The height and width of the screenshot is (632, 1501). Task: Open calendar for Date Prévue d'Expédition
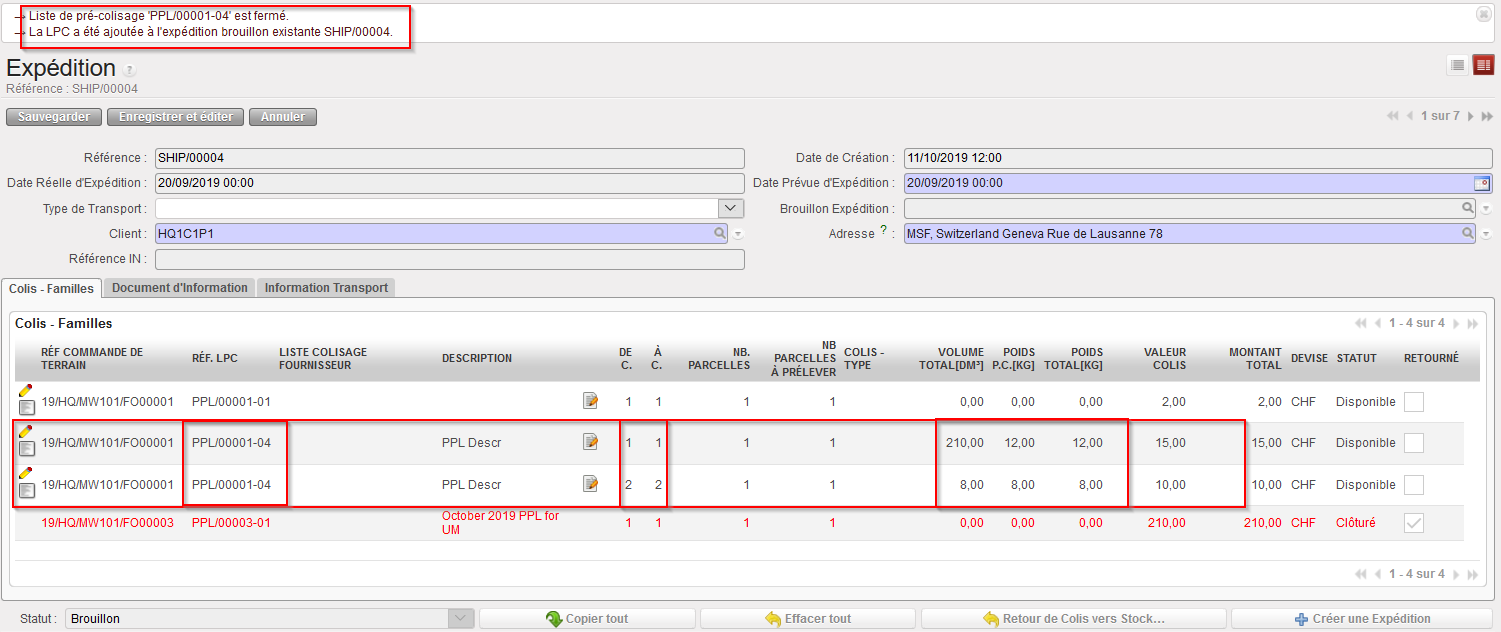click(x=1482, y=183)
